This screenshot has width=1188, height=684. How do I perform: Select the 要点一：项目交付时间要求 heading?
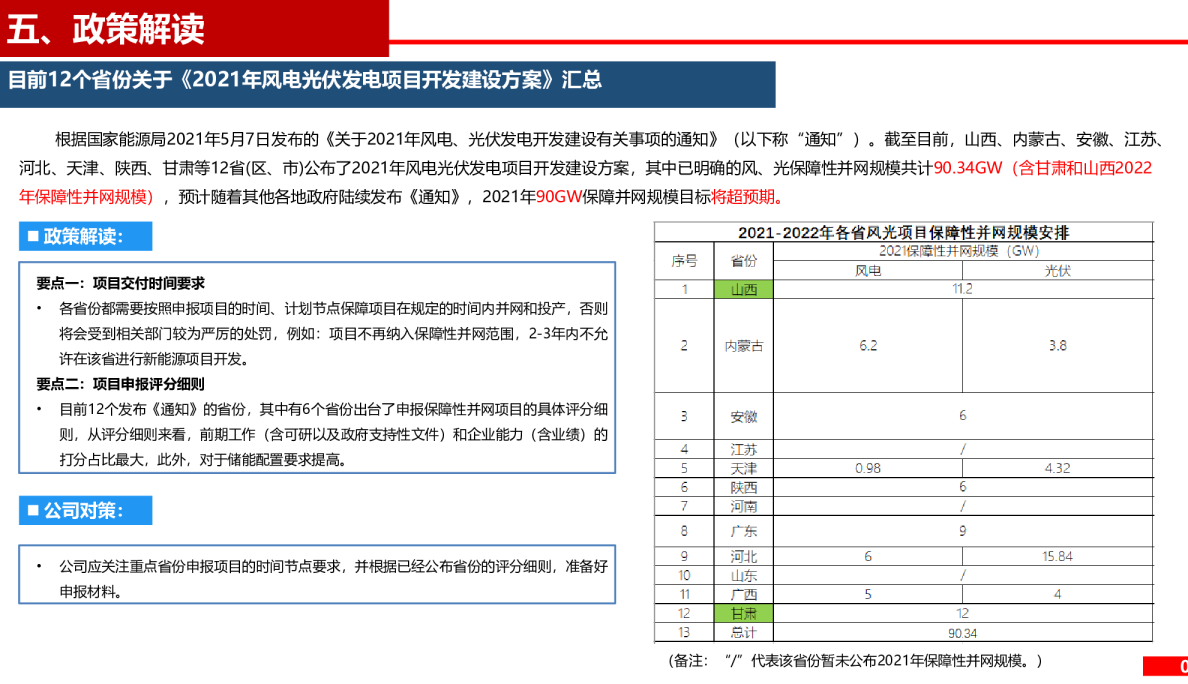coord(121,284)
